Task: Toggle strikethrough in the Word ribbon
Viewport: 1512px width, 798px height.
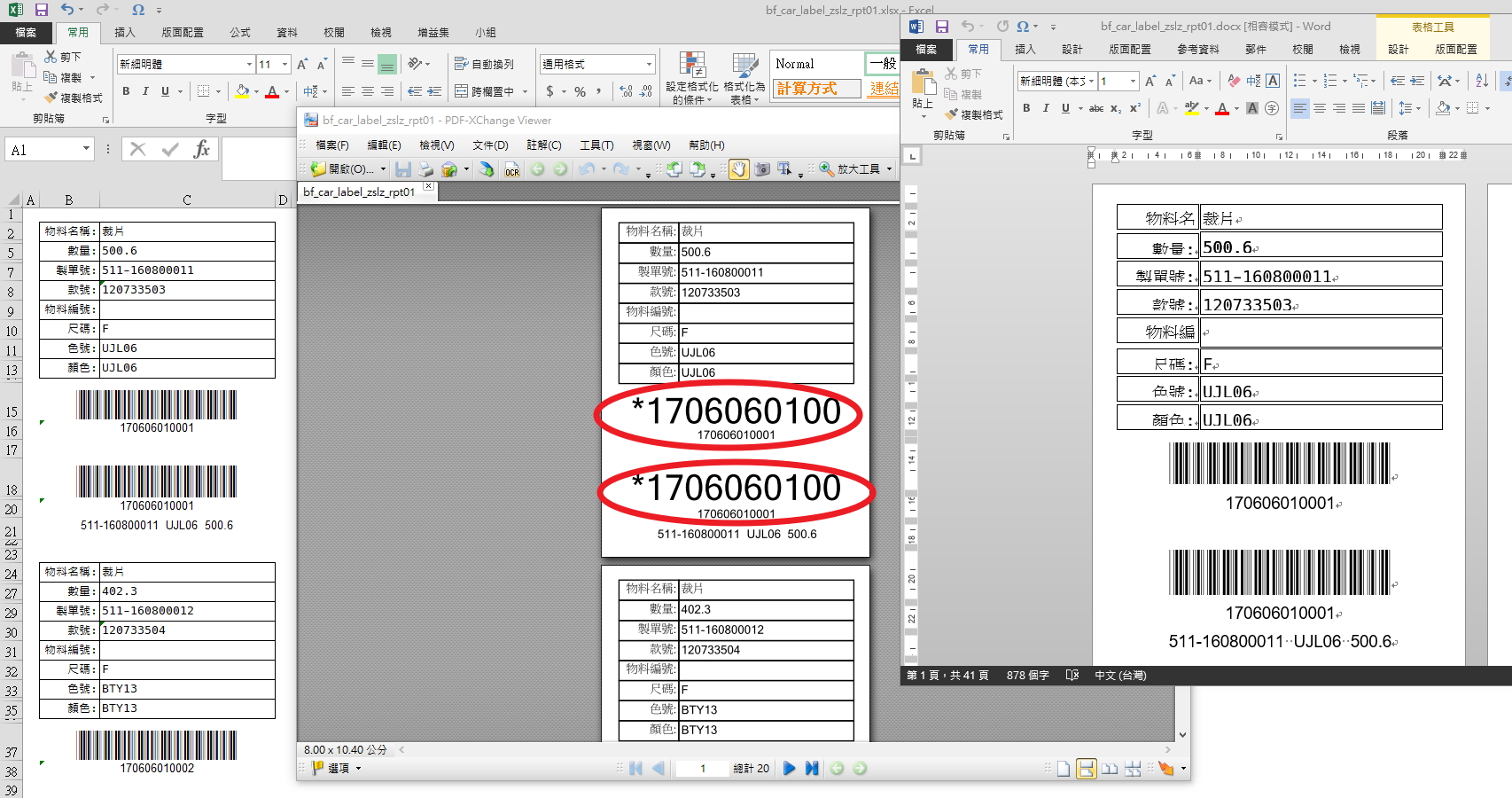Action: click(x=1096, y=108)
